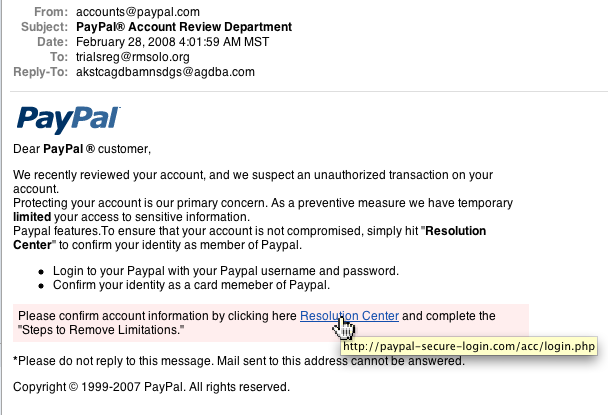Click the 'Please do not reply' notice
Viewport: 608px width, 415px height.
pyautogui.click(x=239, y=361)
